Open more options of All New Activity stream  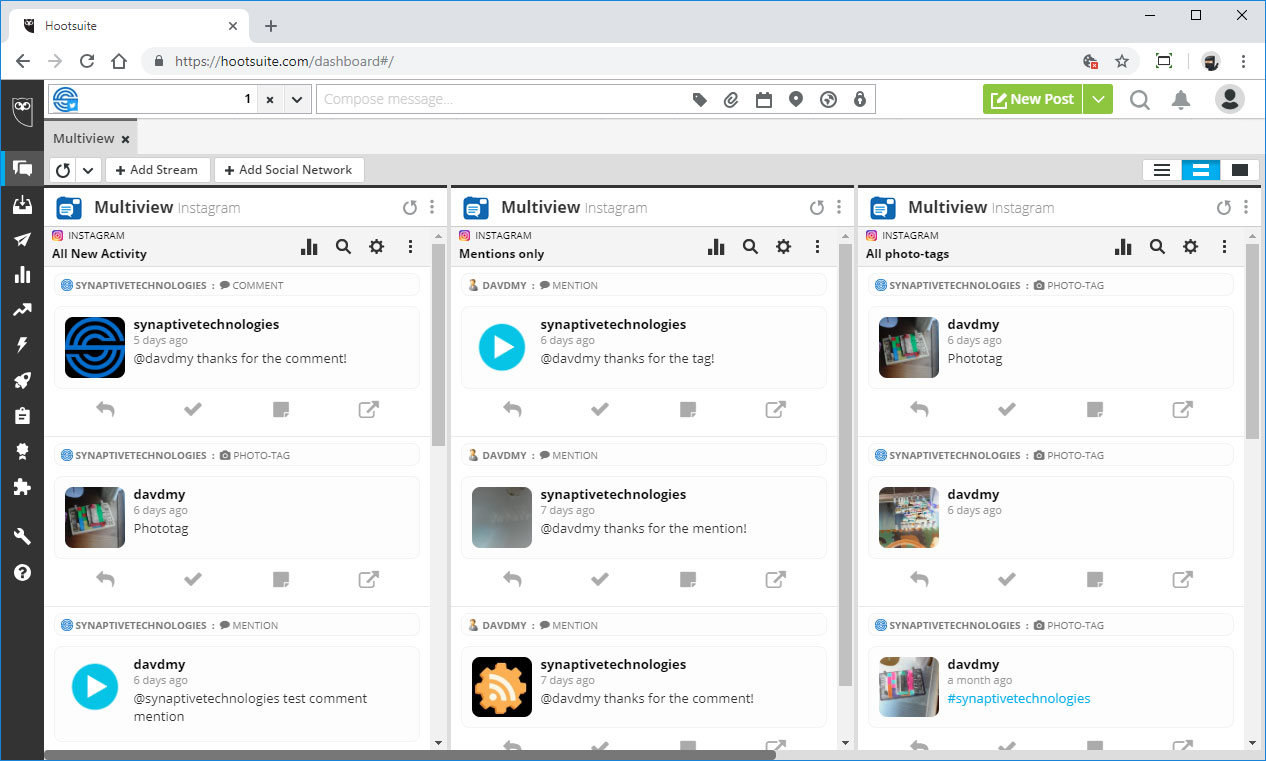coord(410,246)
